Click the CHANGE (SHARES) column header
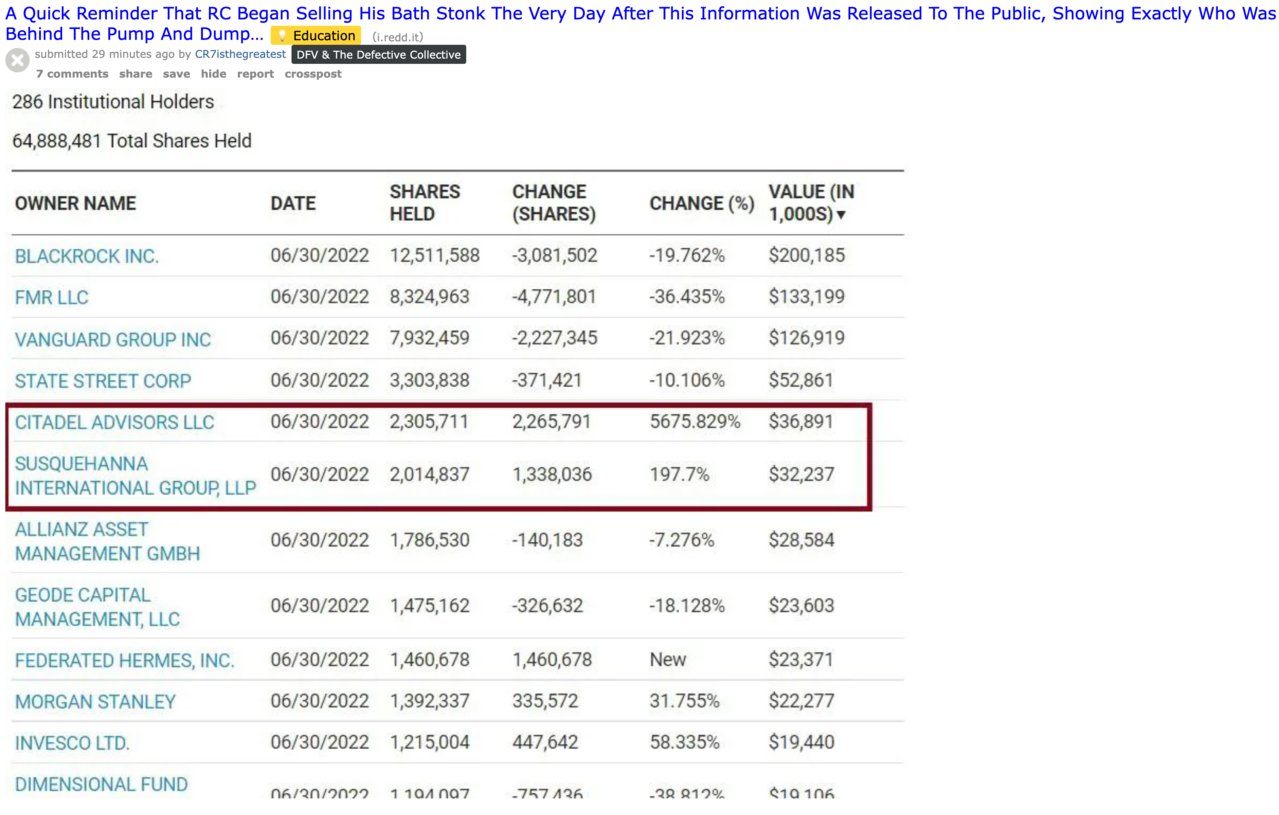 (554, 203)
